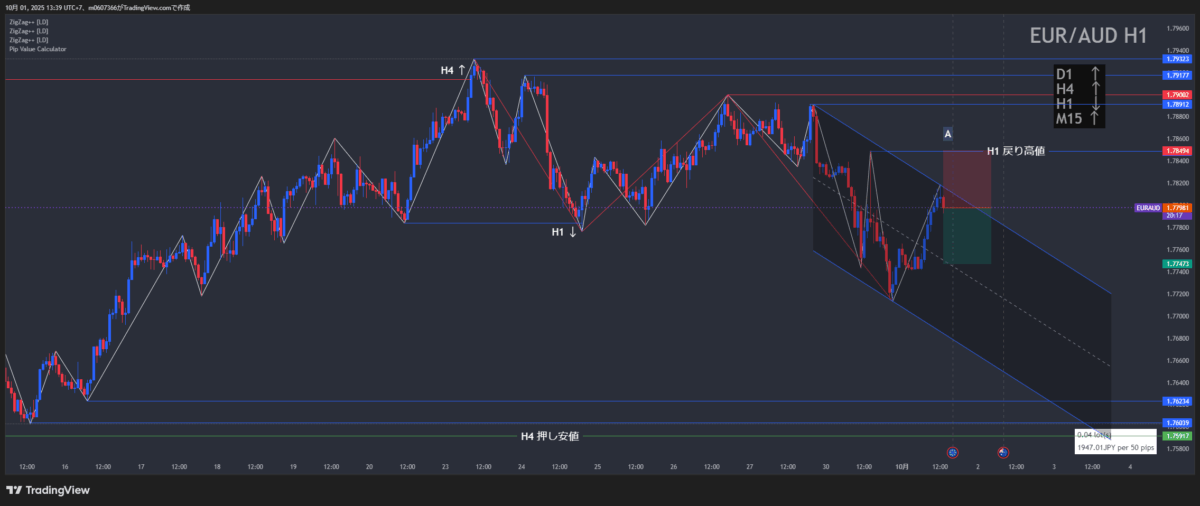Click the TradingView logo
Viewport: 1200px width, 506px height.
click(47, 490)
